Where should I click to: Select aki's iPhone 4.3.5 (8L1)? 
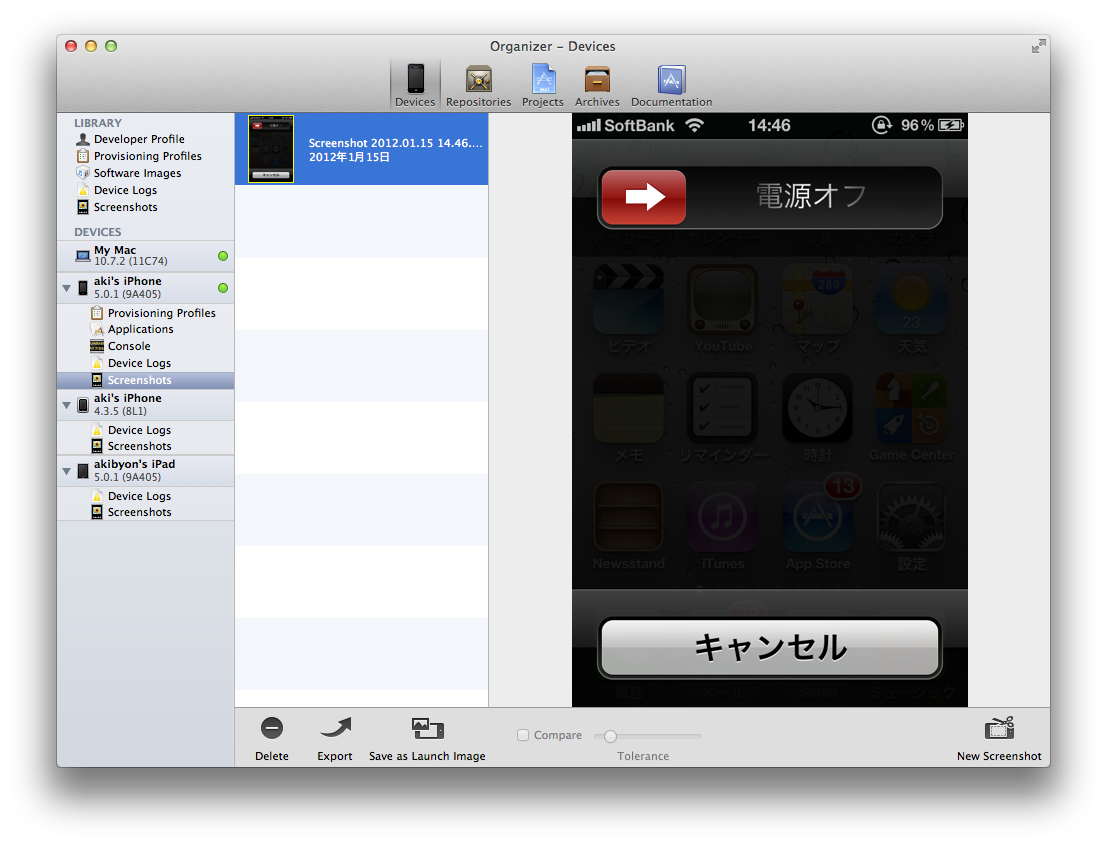pyautogui.click(x=145, y=405)
